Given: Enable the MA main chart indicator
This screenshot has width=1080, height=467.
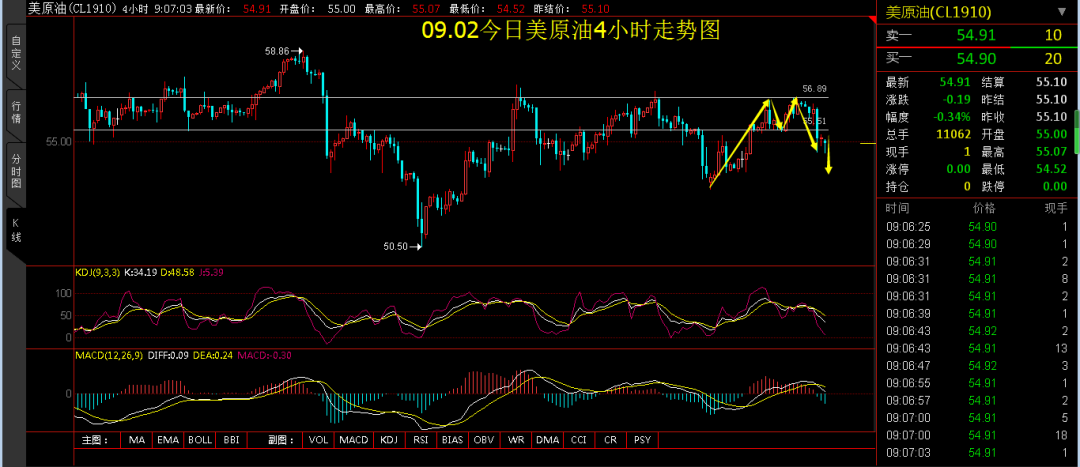Looking at the screenshot, I should coord(136,439).
